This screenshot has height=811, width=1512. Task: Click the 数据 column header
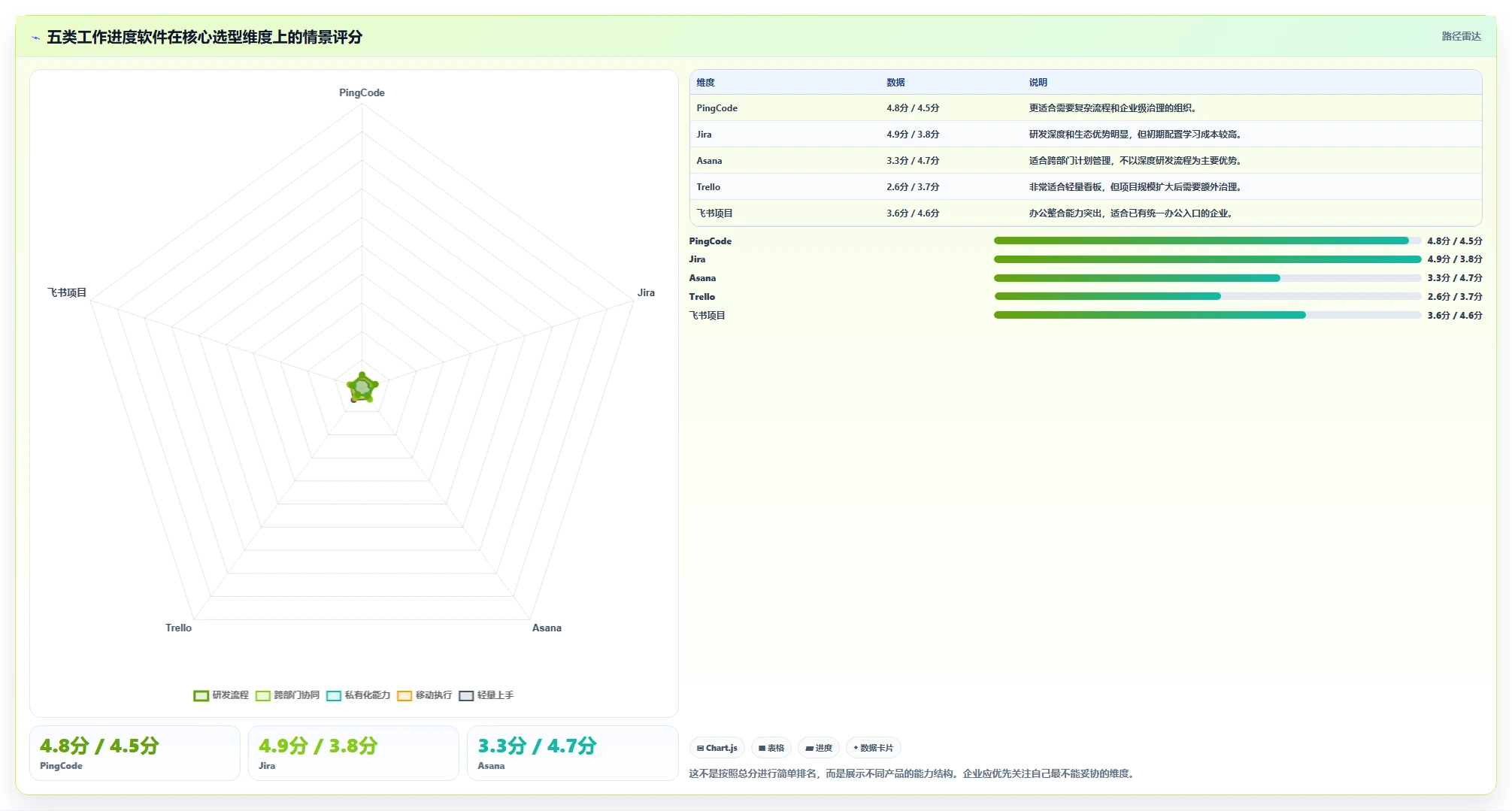(x=895, y=83)
